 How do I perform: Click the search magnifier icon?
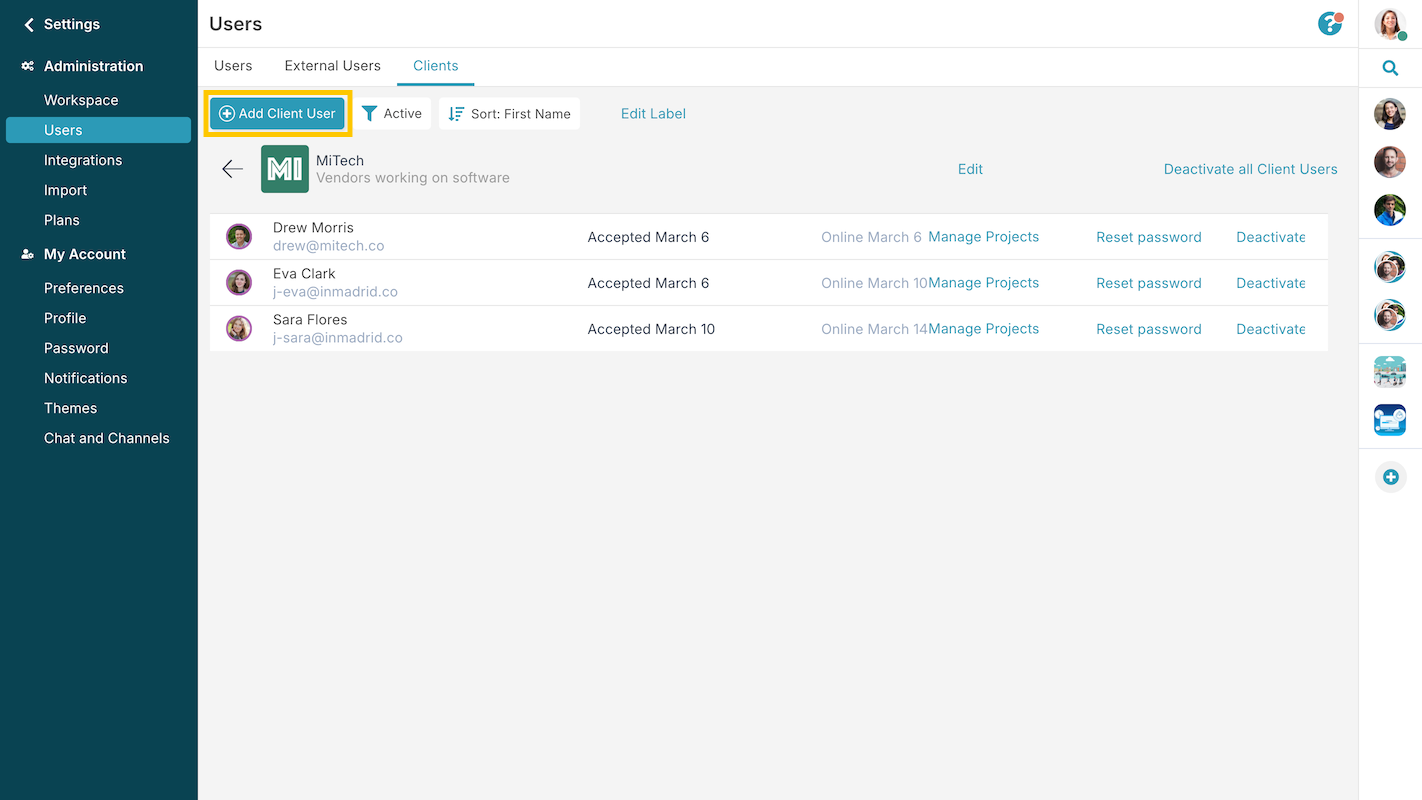(x=1390, y=68)
